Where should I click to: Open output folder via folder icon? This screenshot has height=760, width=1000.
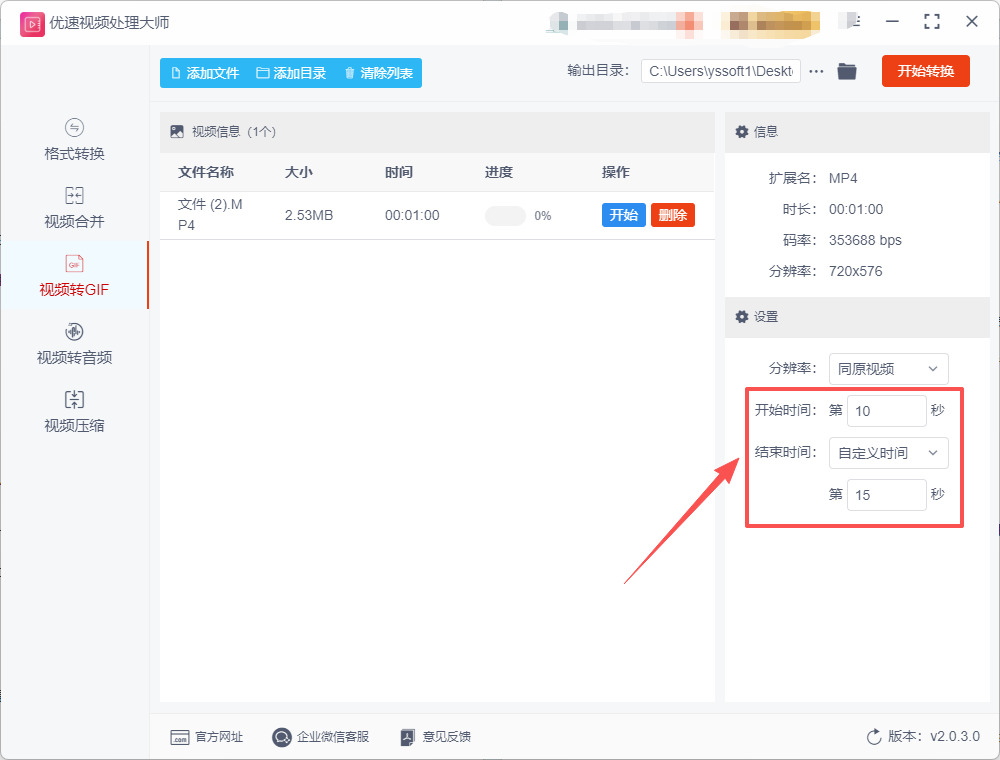click(x=847, y=71)
